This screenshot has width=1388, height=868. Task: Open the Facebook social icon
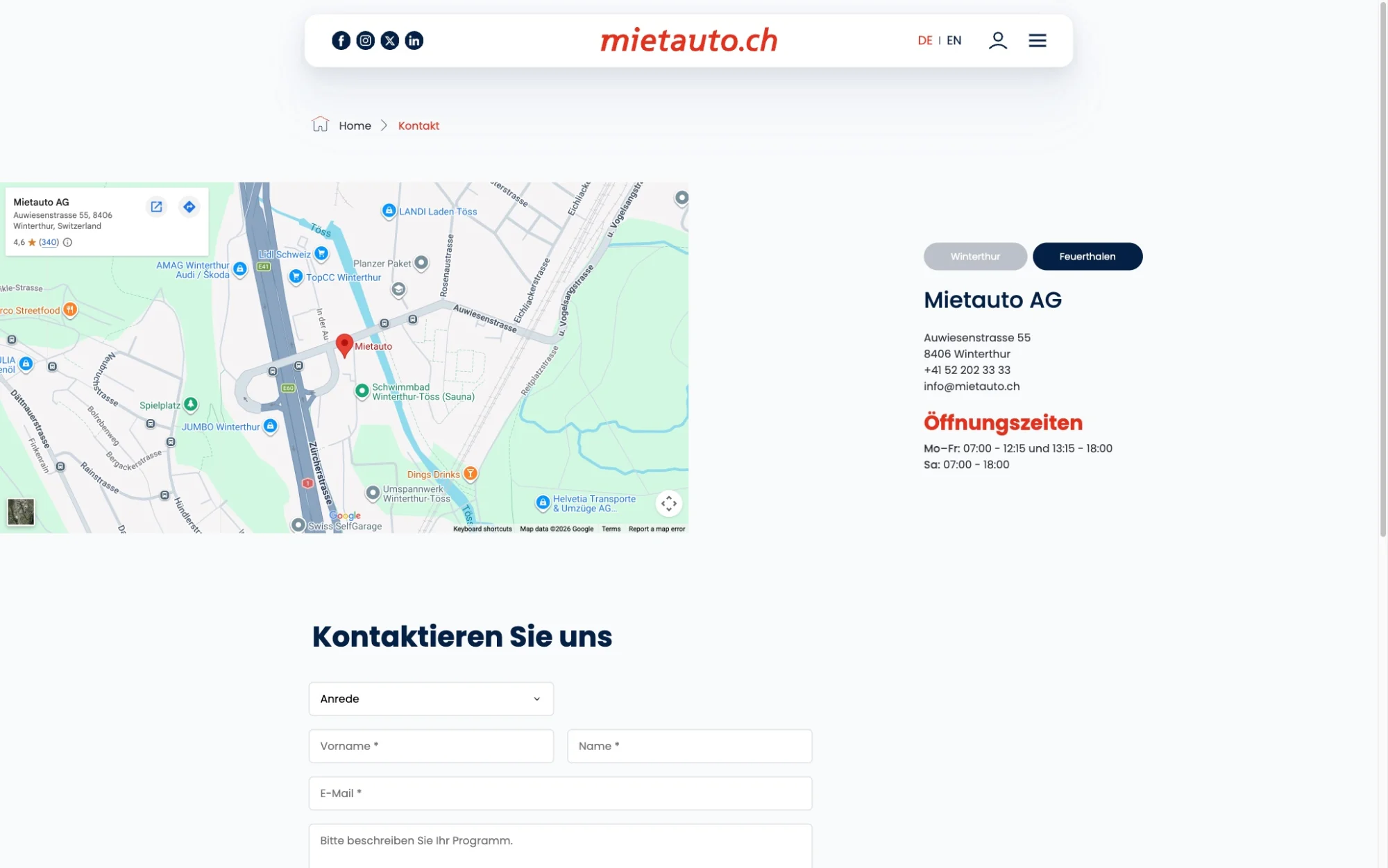341,40
